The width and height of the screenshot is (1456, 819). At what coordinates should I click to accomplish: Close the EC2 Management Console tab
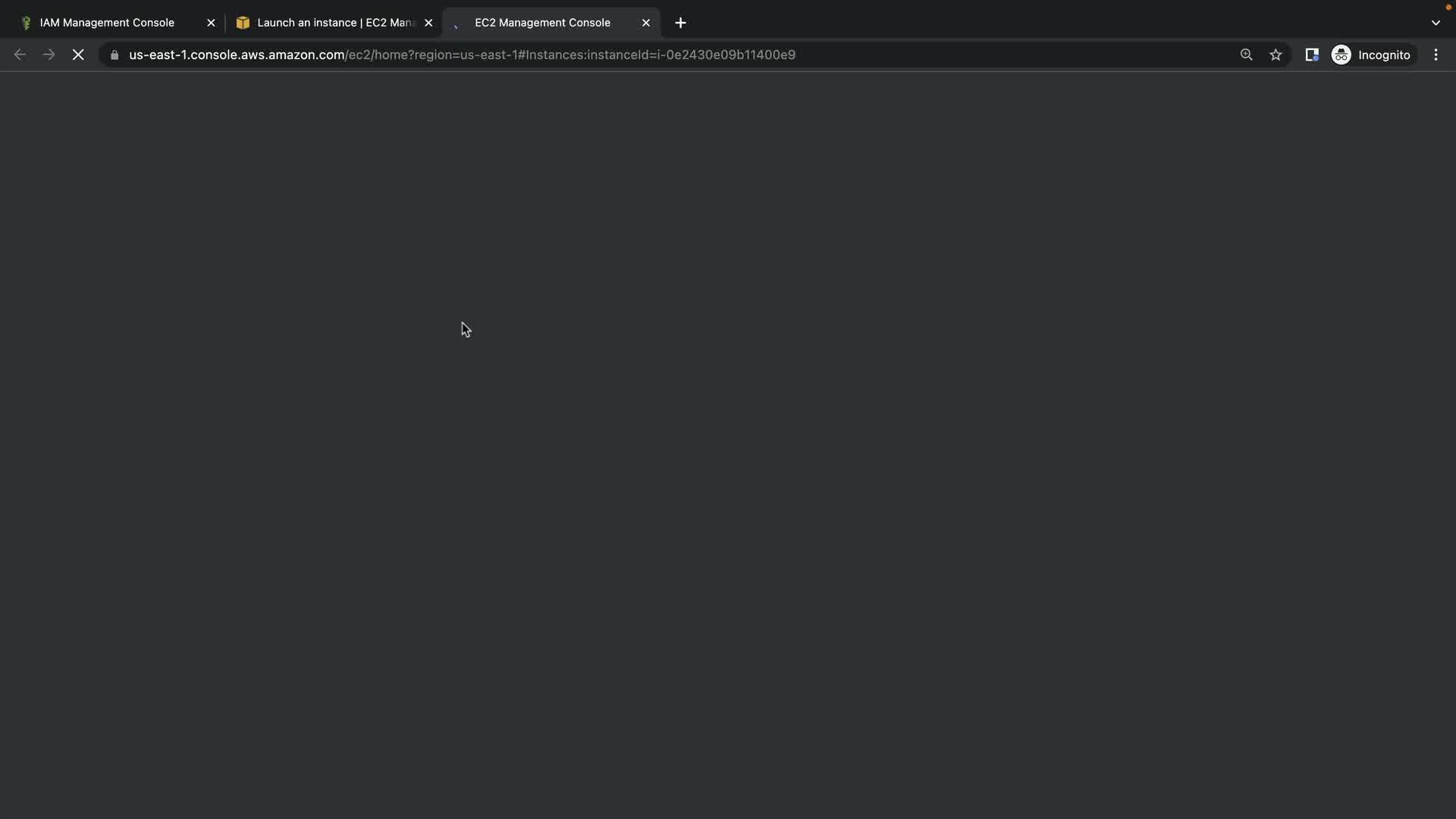tap(646, 23)
